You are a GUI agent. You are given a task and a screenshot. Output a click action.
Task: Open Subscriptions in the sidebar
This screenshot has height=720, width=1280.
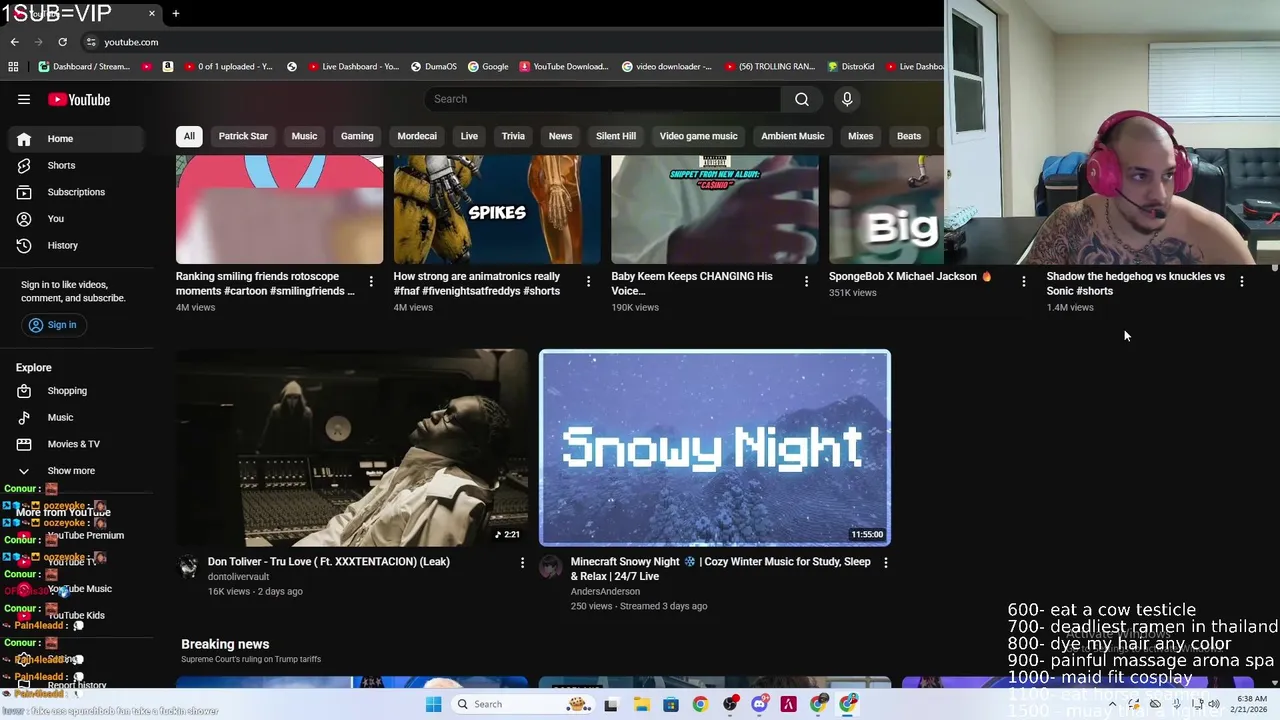click(76, 192)
